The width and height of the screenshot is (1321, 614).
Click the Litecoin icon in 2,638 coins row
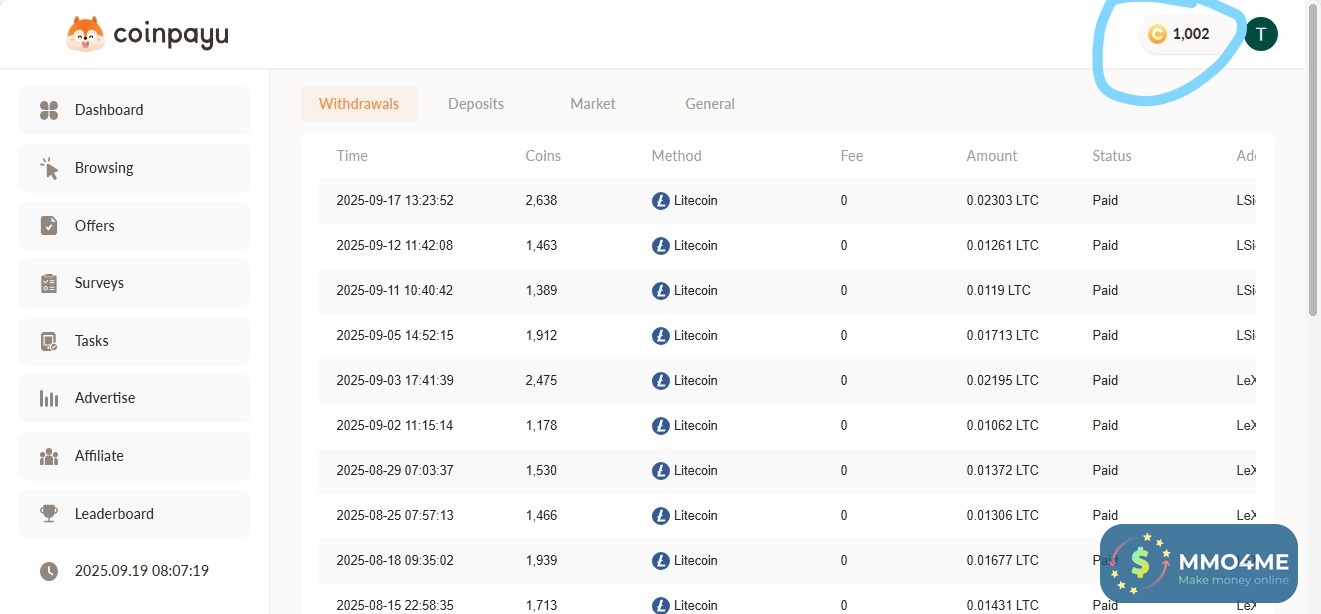point(660,201)
